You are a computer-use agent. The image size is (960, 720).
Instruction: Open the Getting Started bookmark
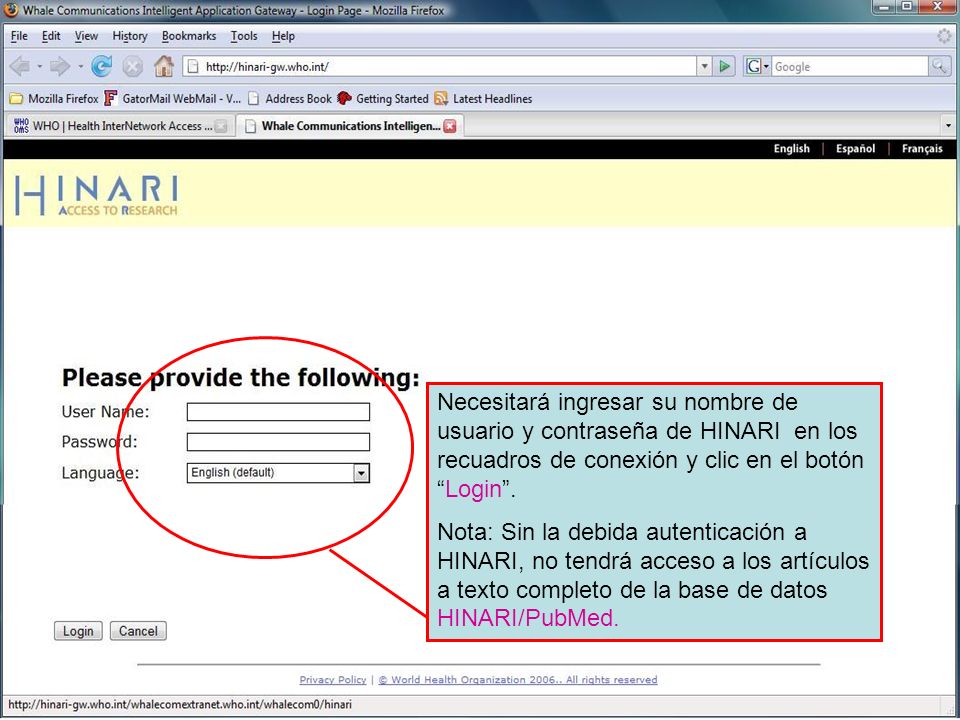coord(383,99)
